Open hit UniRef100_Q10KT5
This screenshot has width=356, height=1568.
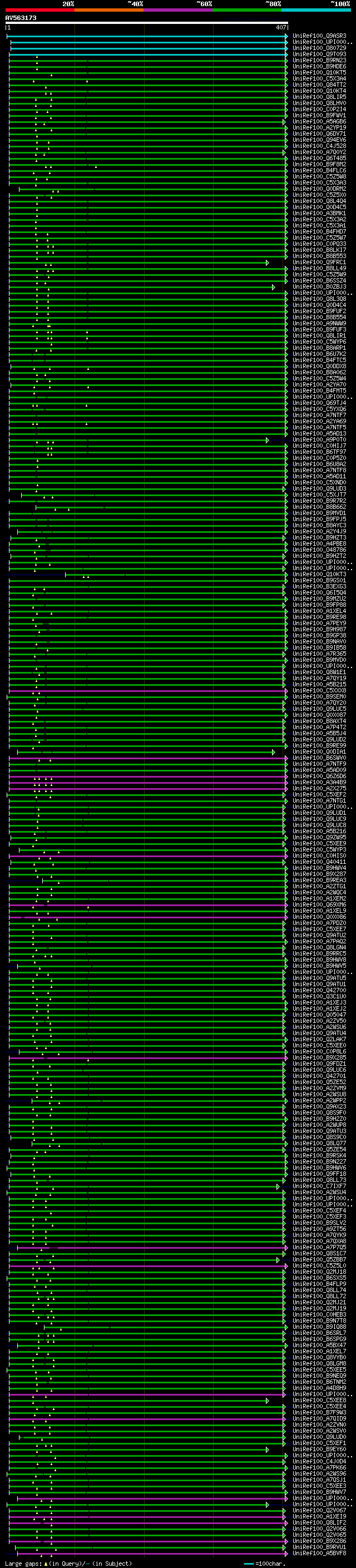[319, 72]
